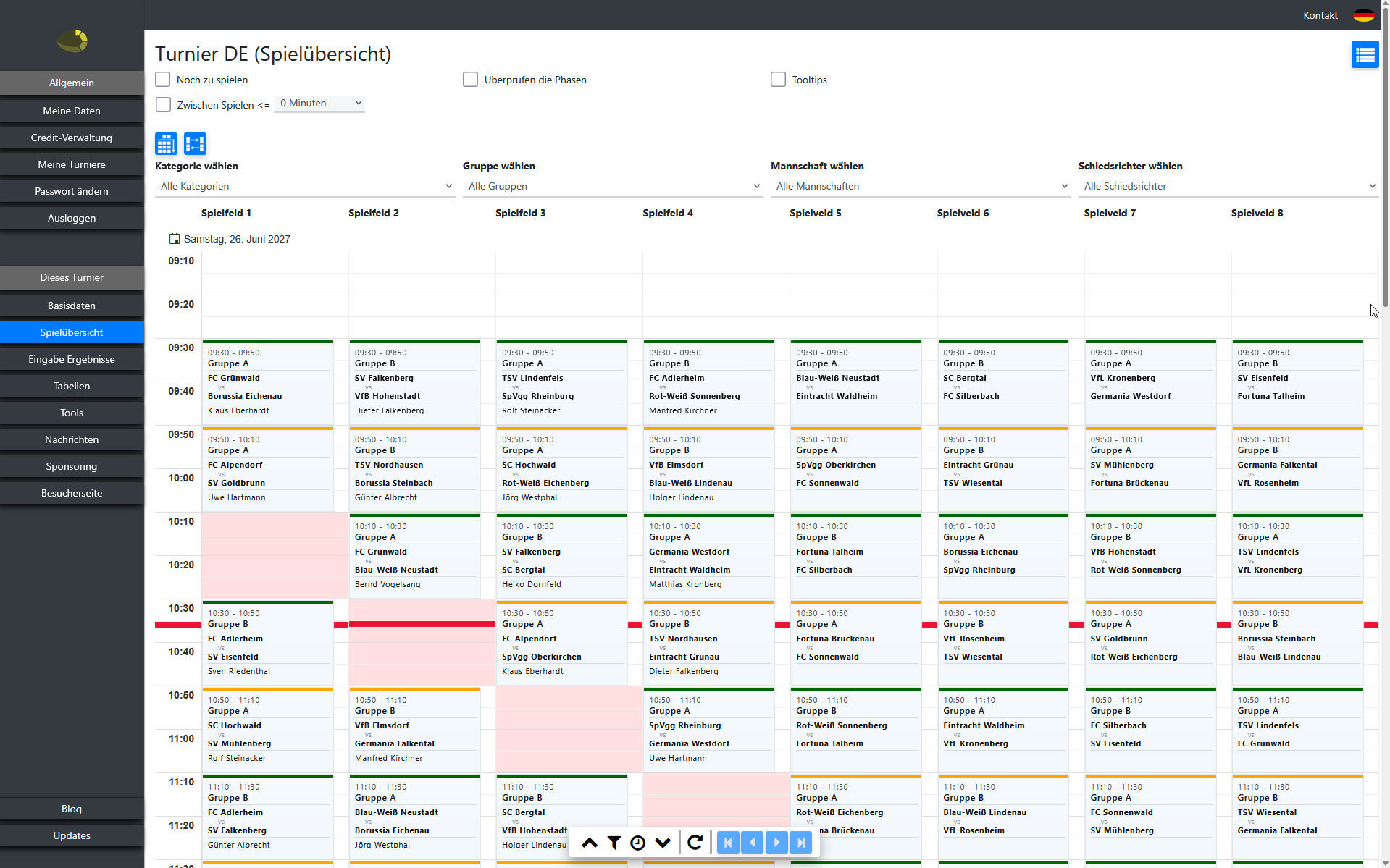Open the Alle Kategorien dropdown
Image resolution: width=1390 pixels, height=868 pixels.
coord(305,186)
